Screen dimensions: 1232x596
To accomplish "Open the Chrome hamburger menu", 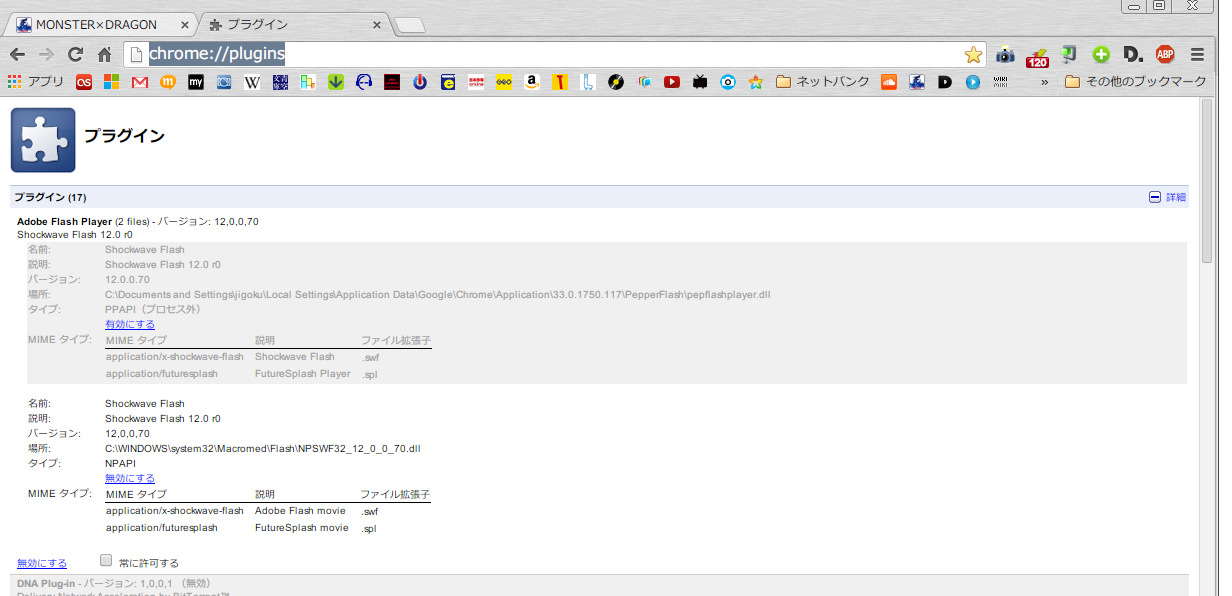I will point(1198,55).
